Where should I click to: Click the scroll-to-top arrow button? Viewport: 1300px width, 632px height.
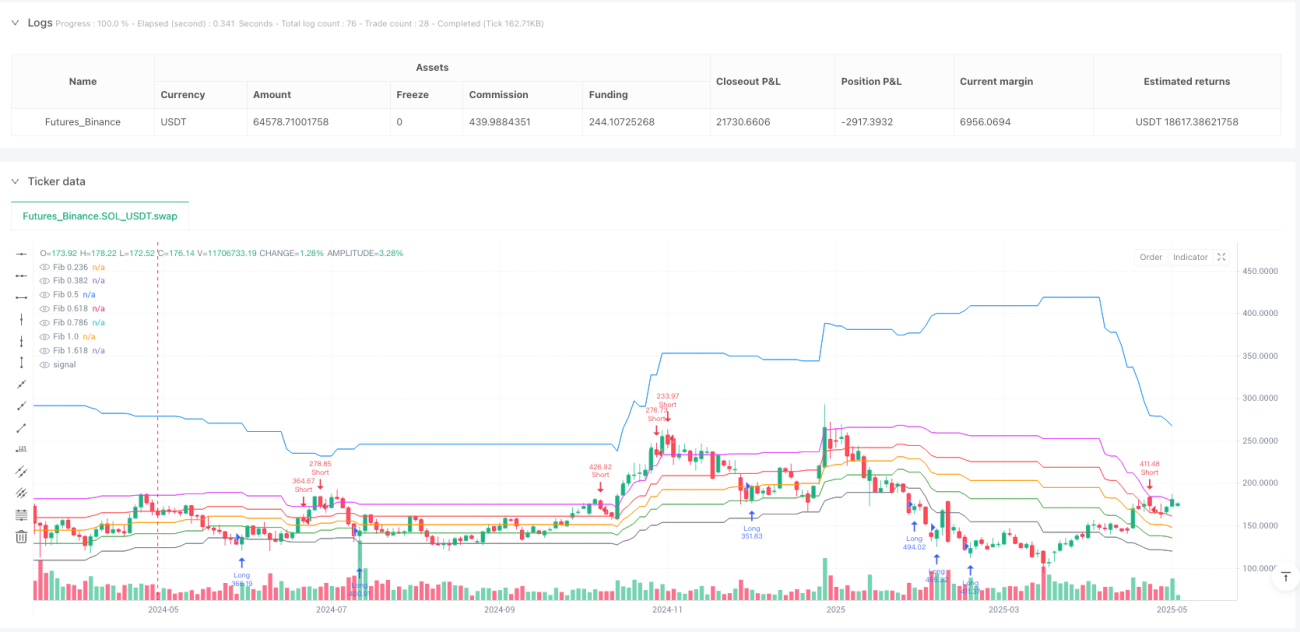pyautogui.click(x=1284, y=577)
